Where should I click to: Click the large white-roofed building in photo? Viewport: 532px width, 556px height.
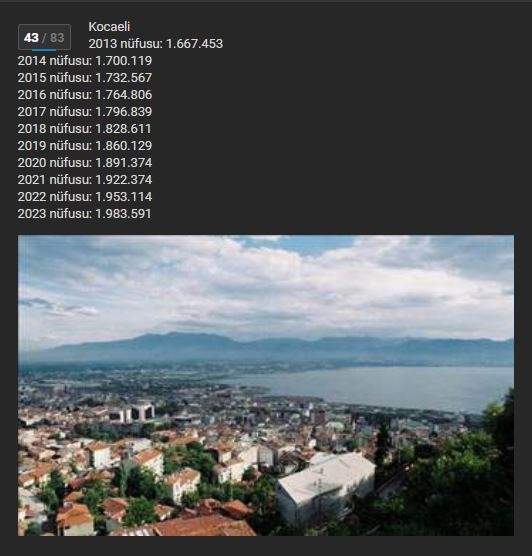click(x=326, y=485)
